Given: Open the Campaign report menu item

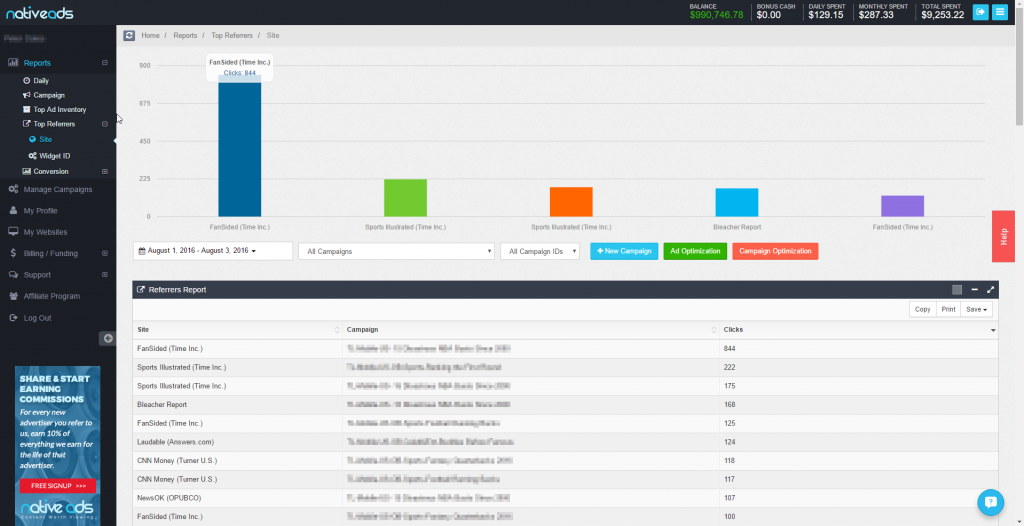Looking at the screenshot, I should point(49,95).
